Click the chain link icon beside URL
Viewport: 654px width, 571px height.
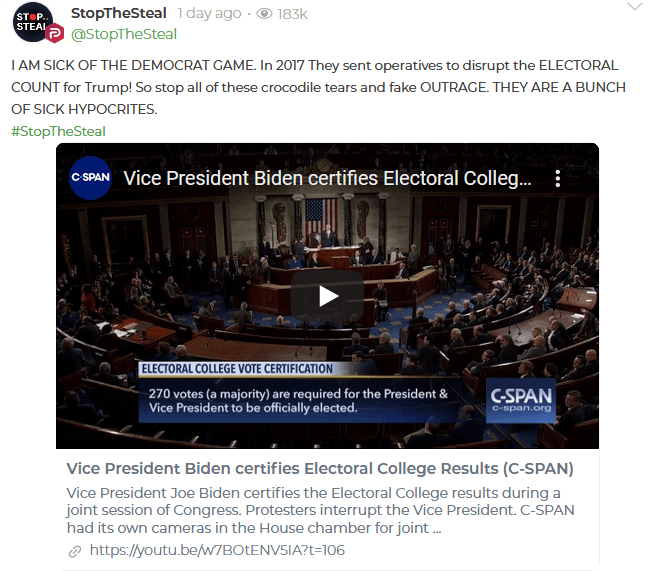pyautogui.click(x=75, y=551)
